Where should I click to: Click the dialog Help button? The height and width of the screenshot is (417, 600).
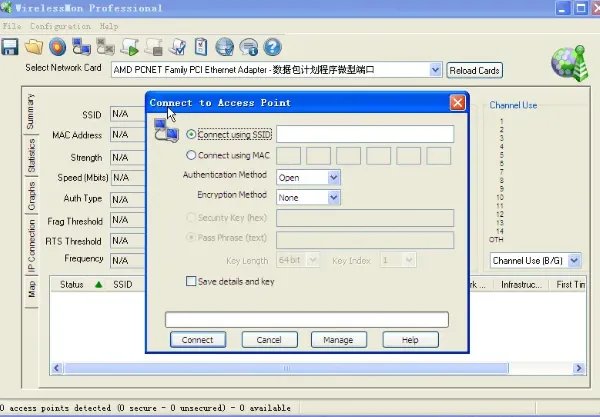pos(410,340)
